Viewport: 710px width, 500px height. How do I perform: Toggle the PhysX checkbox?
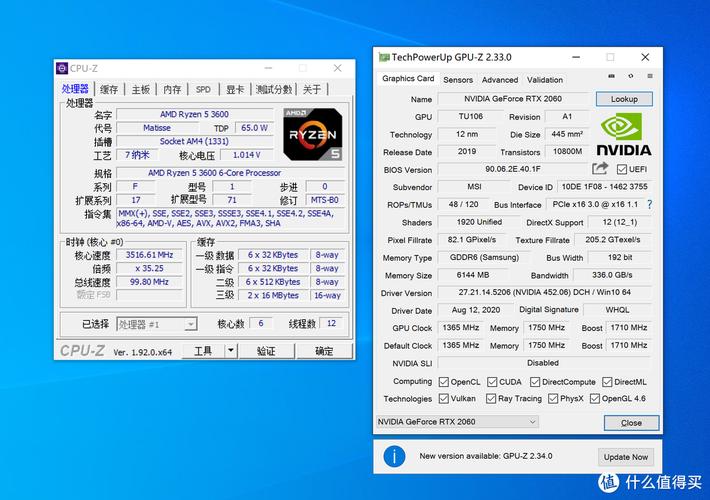(553, 399)
